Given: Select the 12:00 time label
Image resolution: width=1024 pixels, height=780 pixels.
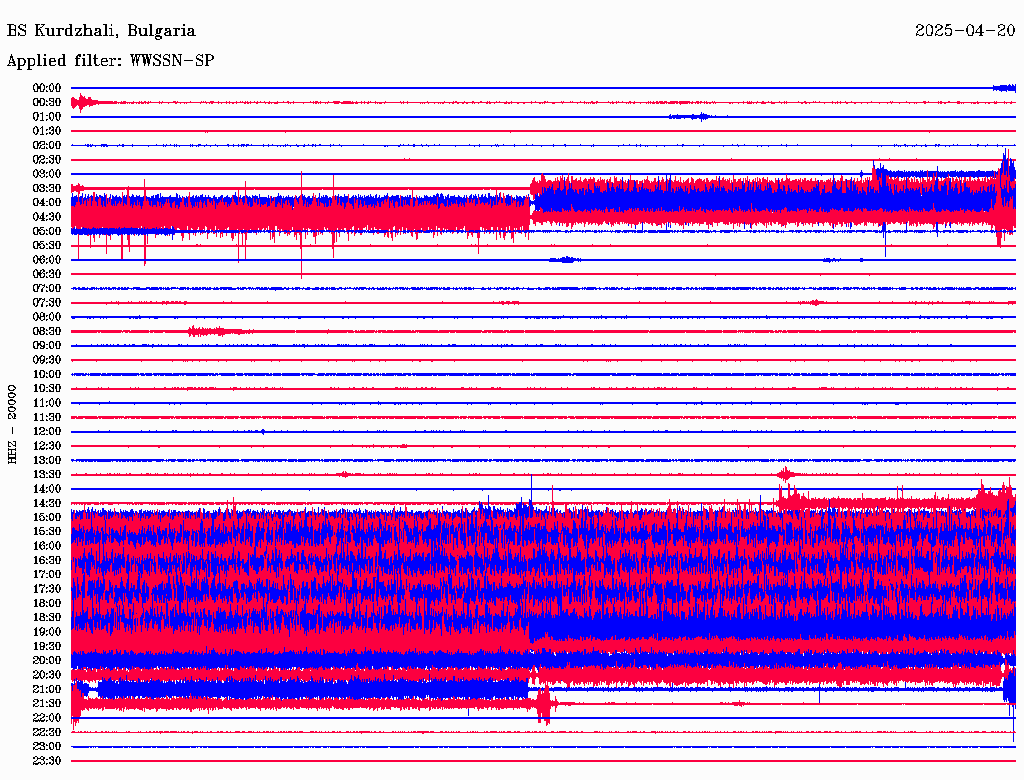Looking at the screenshot, I should 47,431.
